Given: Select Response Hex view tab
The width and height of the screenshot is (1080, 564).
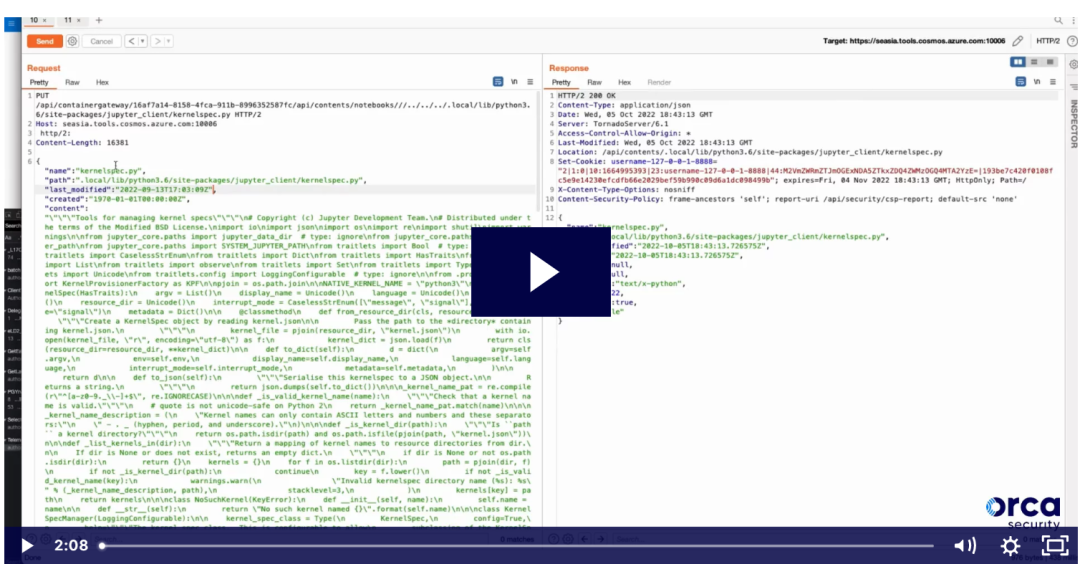Looking at the screenshot, I should click(624, 83).
